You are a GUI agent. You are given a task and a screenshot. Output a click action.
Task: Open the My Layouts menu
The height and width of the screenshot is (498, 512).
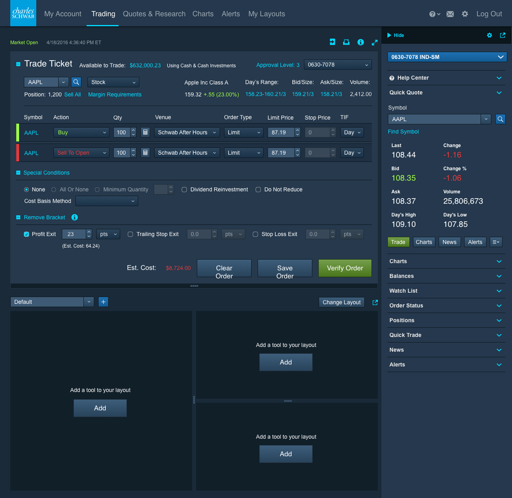pyautogui.click(x=266, y=14)
